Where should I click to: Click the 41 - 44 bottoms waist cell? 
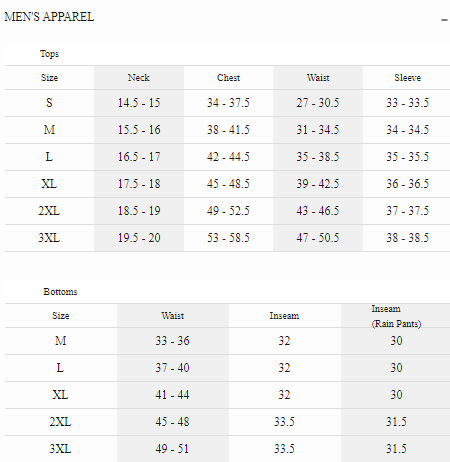tap(173, 395)
